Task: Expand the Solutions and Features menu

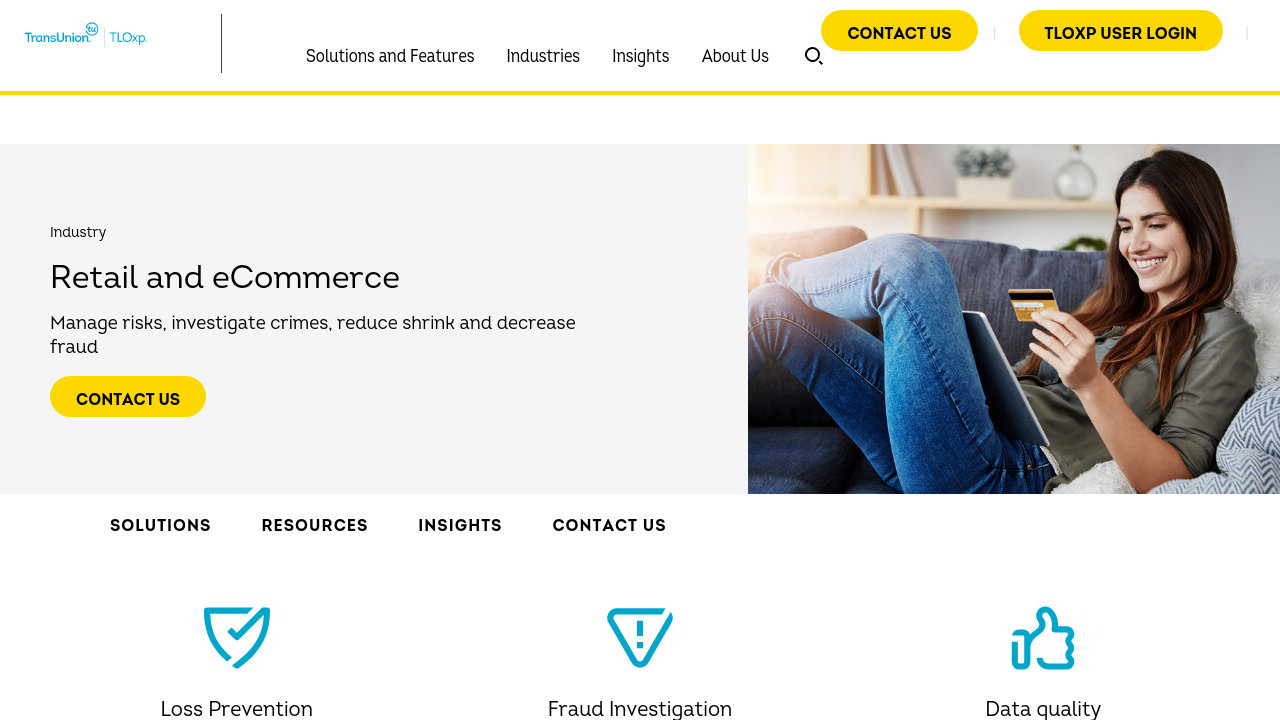Action: pos(390,56)
